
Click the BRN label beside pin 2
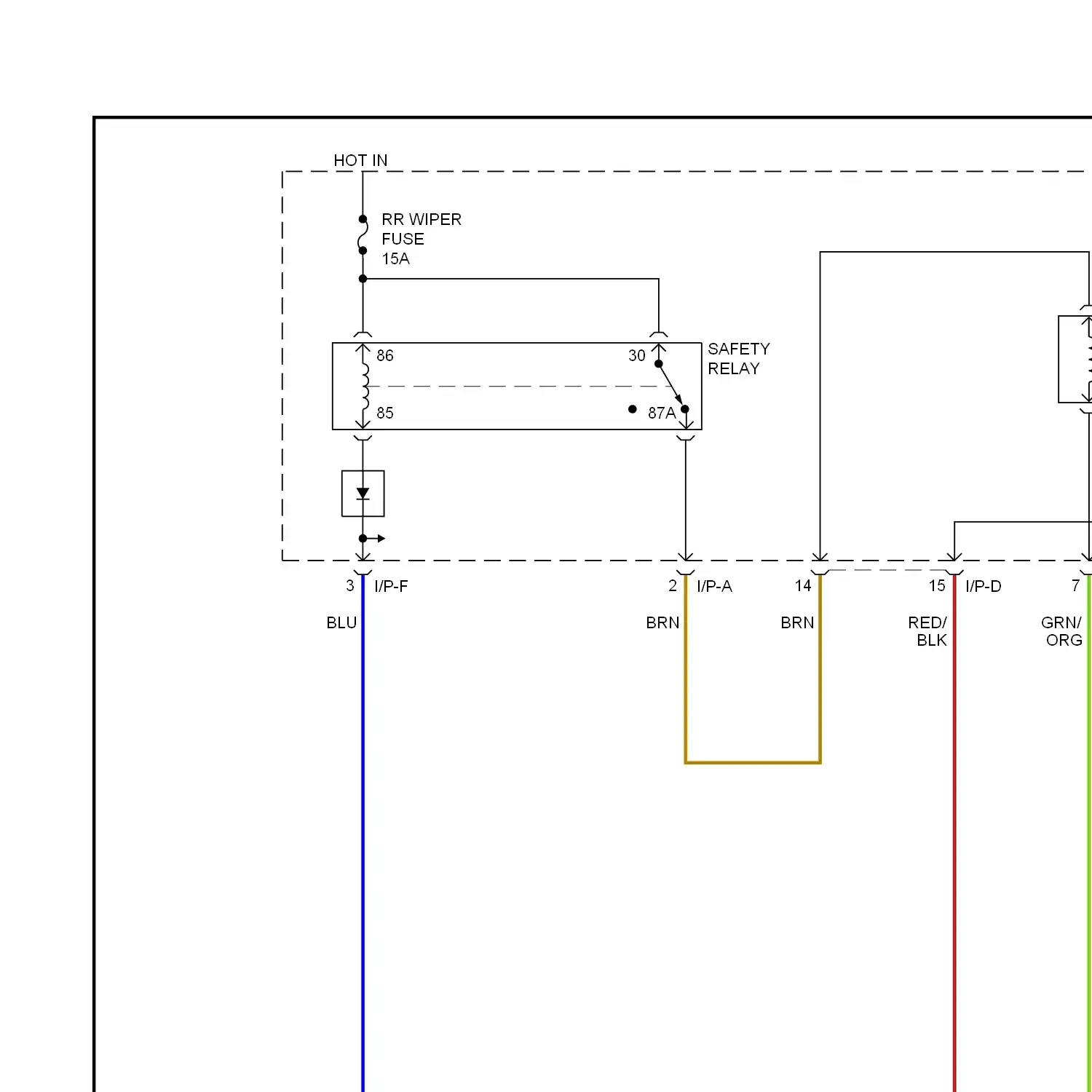662,622
